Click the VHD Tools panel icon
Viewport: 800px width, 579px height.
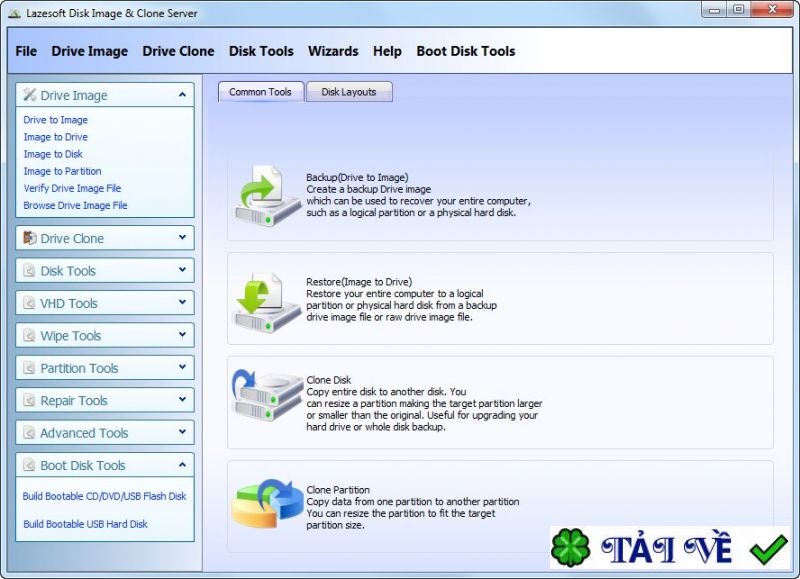[x=30, y=303]
